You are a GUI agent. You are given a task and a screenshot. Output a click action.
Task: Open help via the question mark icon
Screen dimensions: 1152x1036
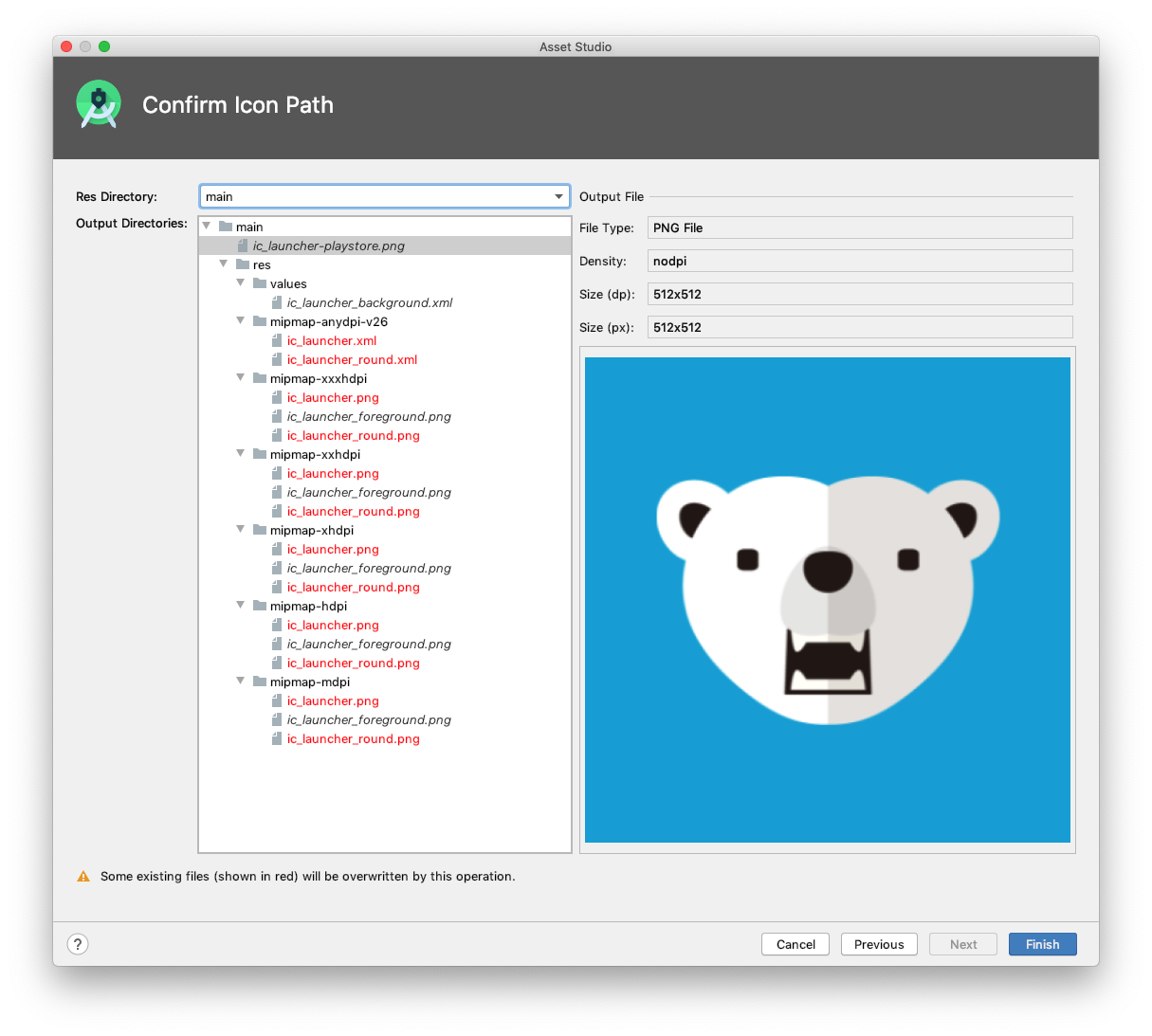click(x=78, y=944)
